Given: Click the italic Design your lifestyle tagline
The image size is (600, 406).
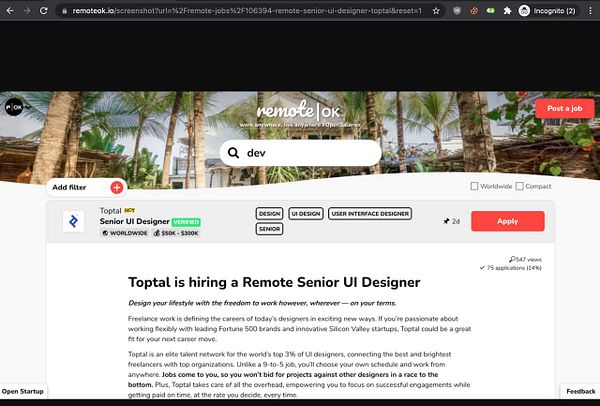Looking at the screenshot, I should point(262,303).
